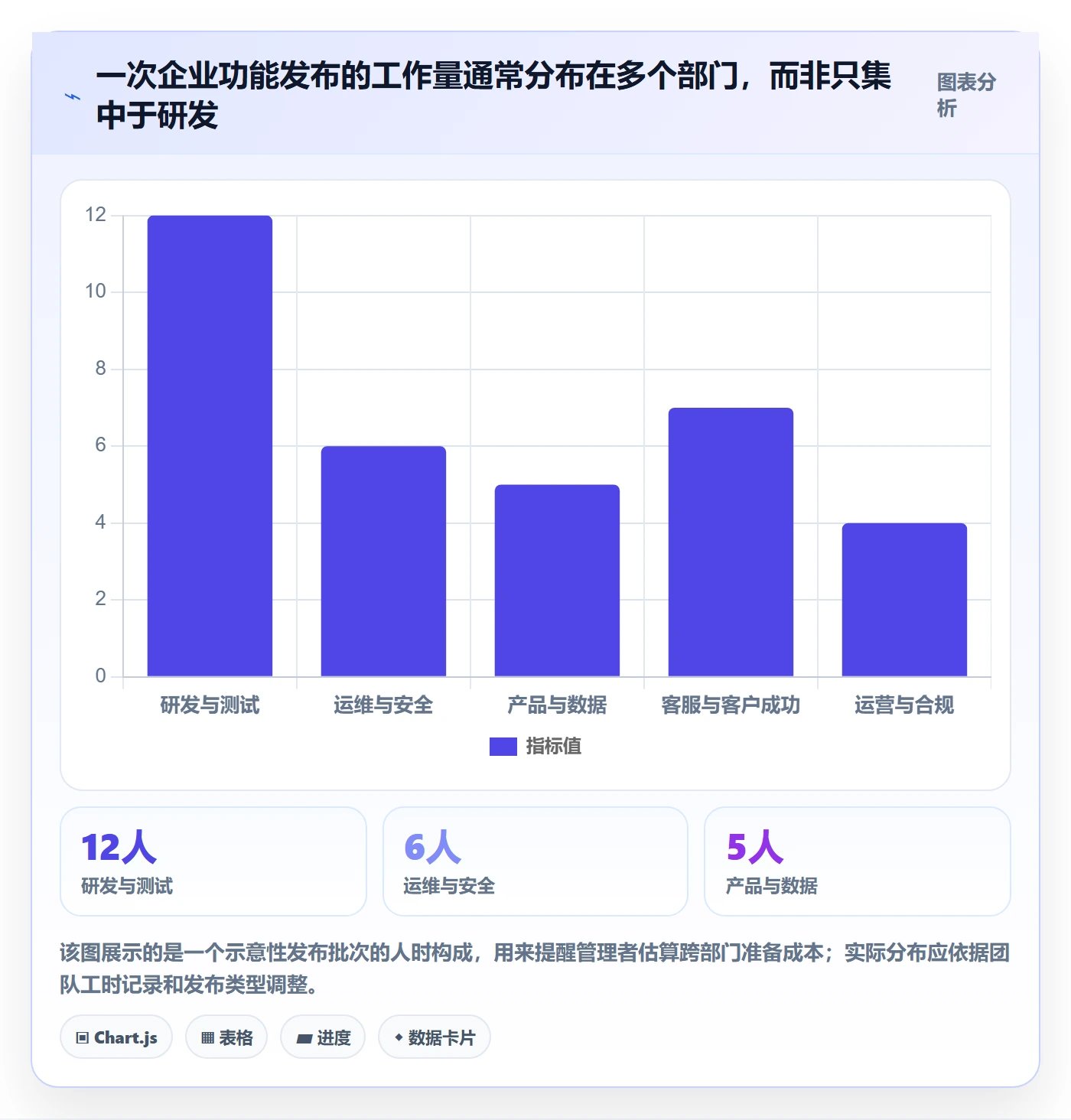This screenshot has height=1120, width=1071.
Task: Click the y-axis value 10
Action: 96,291
